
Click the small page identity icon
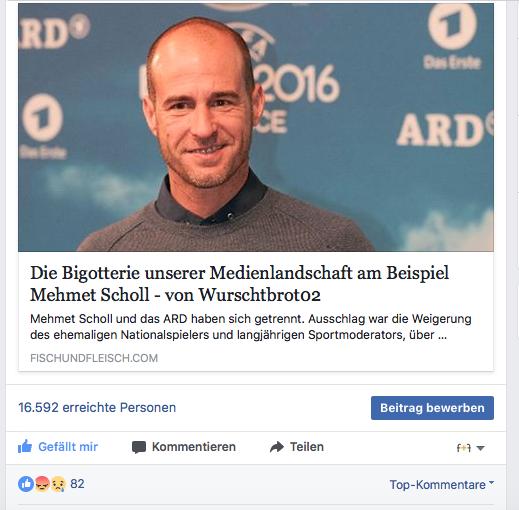pyautogui.click(x=464, y=448)
